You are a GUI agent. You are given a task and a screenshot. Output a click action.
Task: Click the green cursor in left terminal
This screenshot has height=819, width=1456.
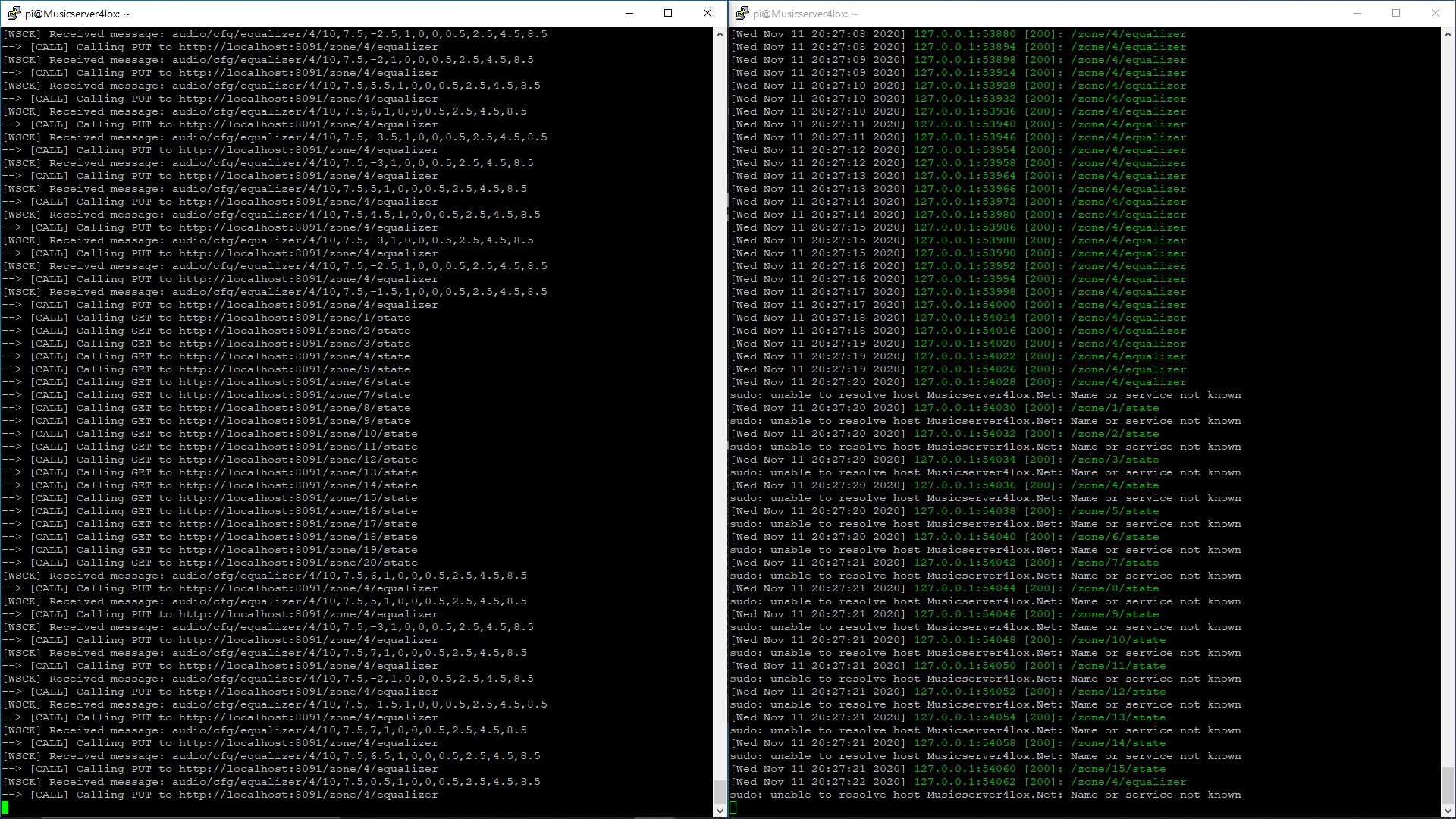click(5, 808)
